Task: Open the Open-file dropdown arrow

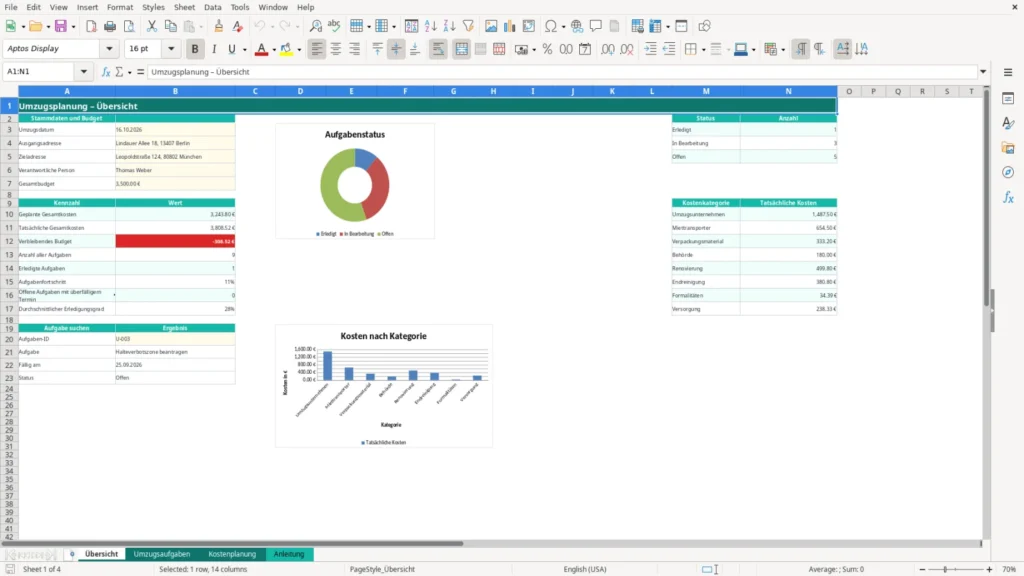Action: click(x=48, y=27)
